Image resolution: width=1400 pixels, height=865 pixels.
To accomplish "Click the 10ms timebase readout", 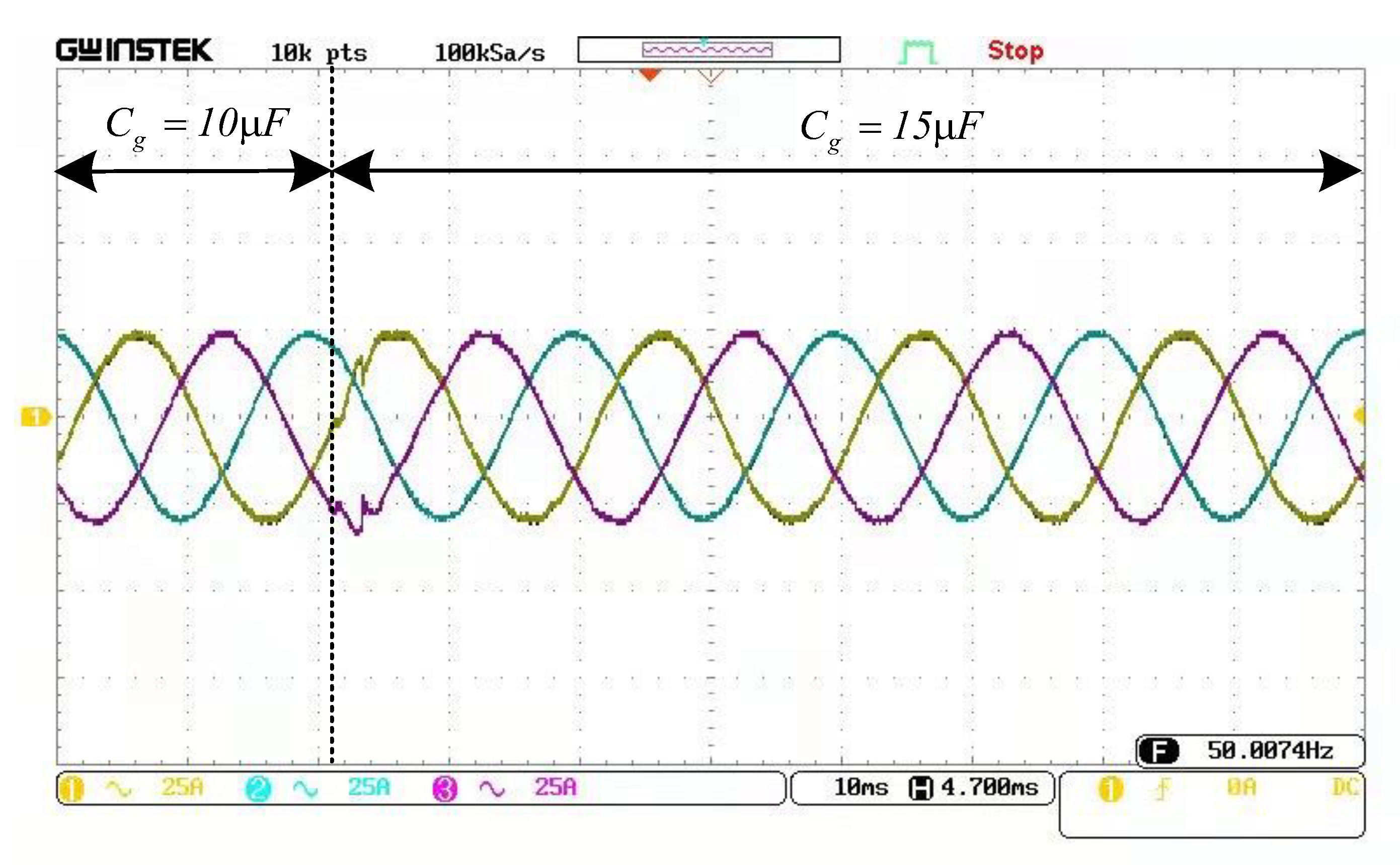I will point(861,788).
